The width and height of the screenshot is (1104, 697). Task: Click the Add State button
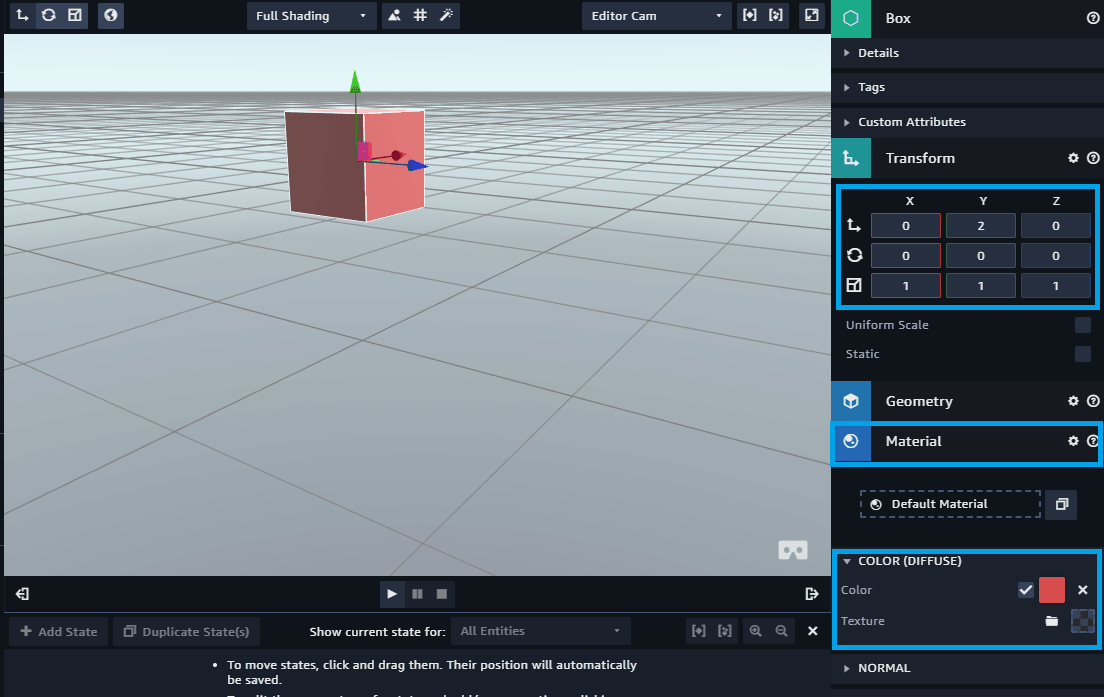tap(58, 631)
